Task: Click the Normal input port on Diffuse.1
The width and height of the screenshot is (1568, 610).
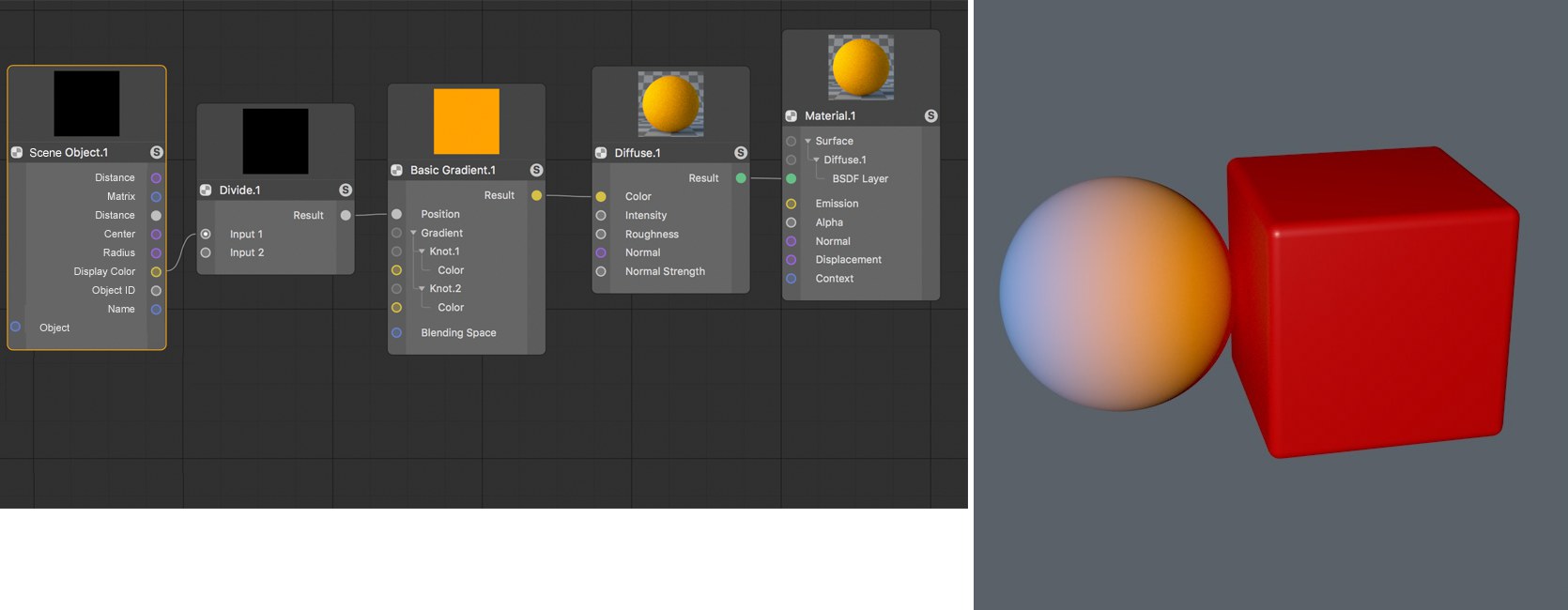Action: [x=601, y=252]
